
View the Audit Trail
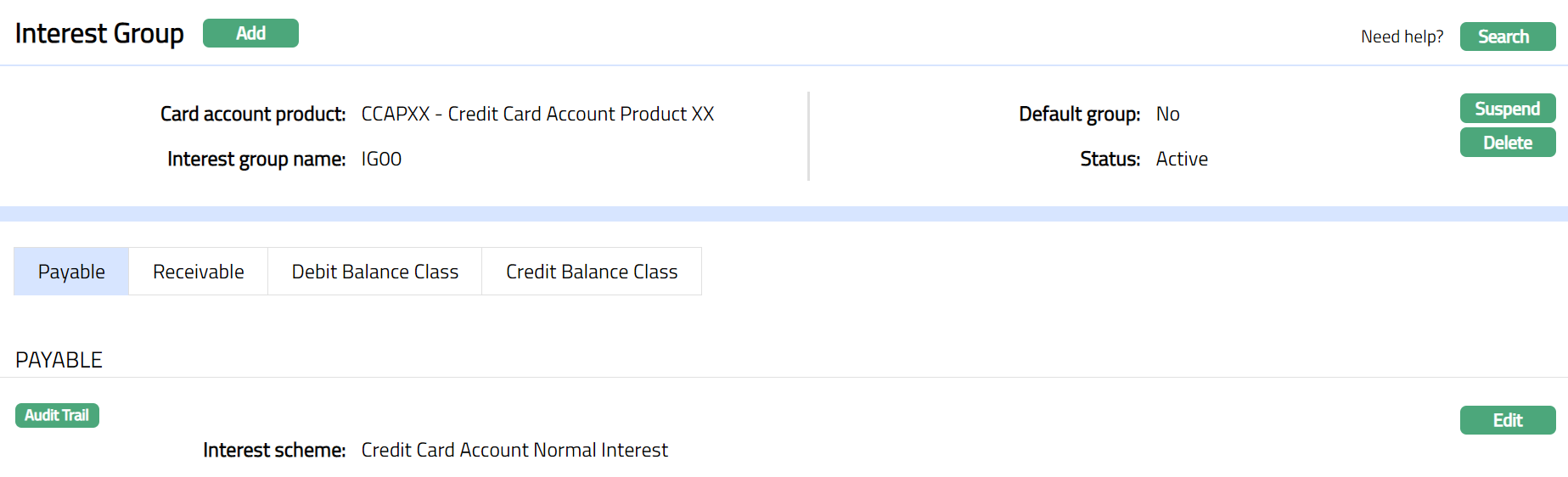coord(57,415)
